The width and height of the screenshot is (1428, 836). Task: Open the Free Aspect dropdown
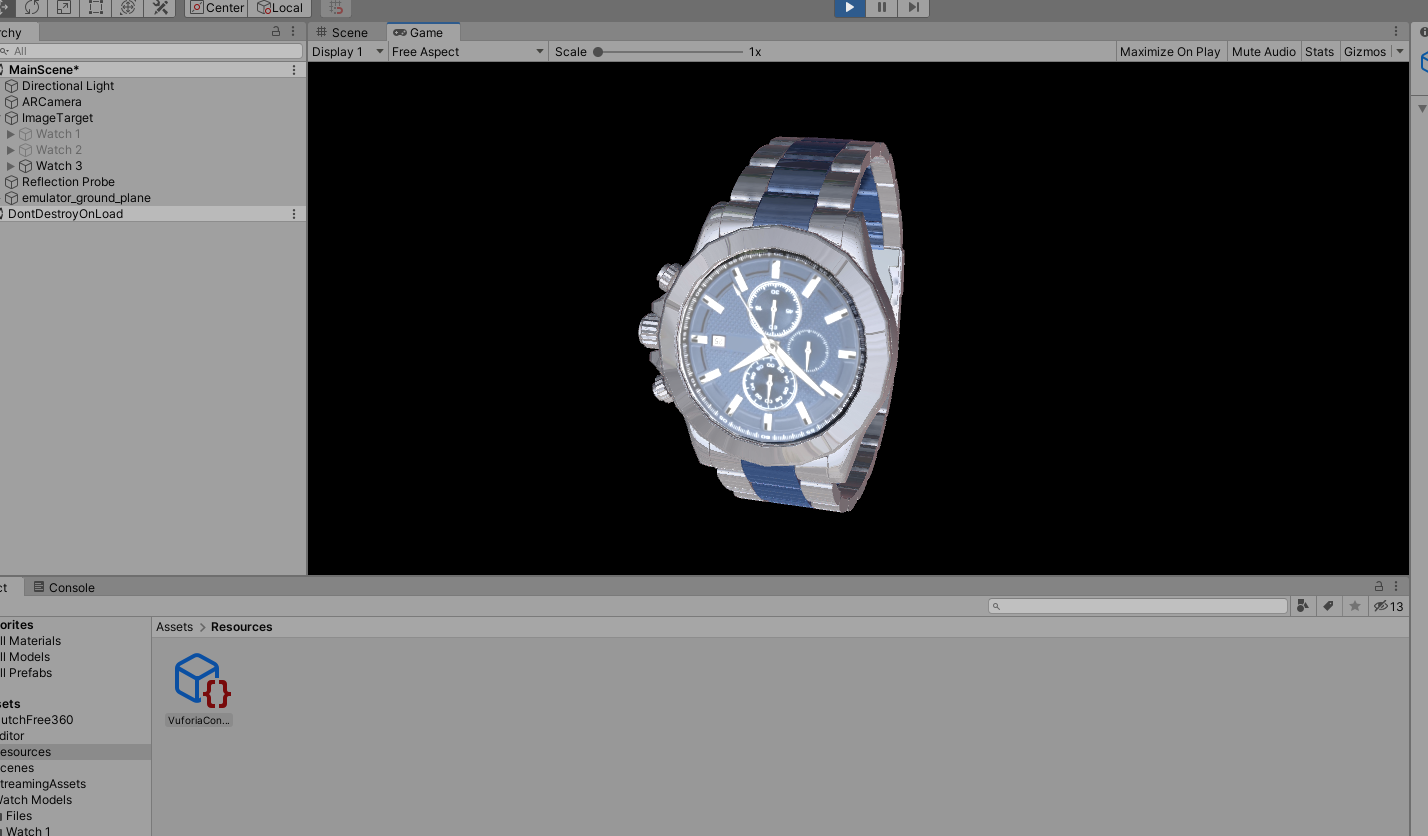(x=467, y=51)
